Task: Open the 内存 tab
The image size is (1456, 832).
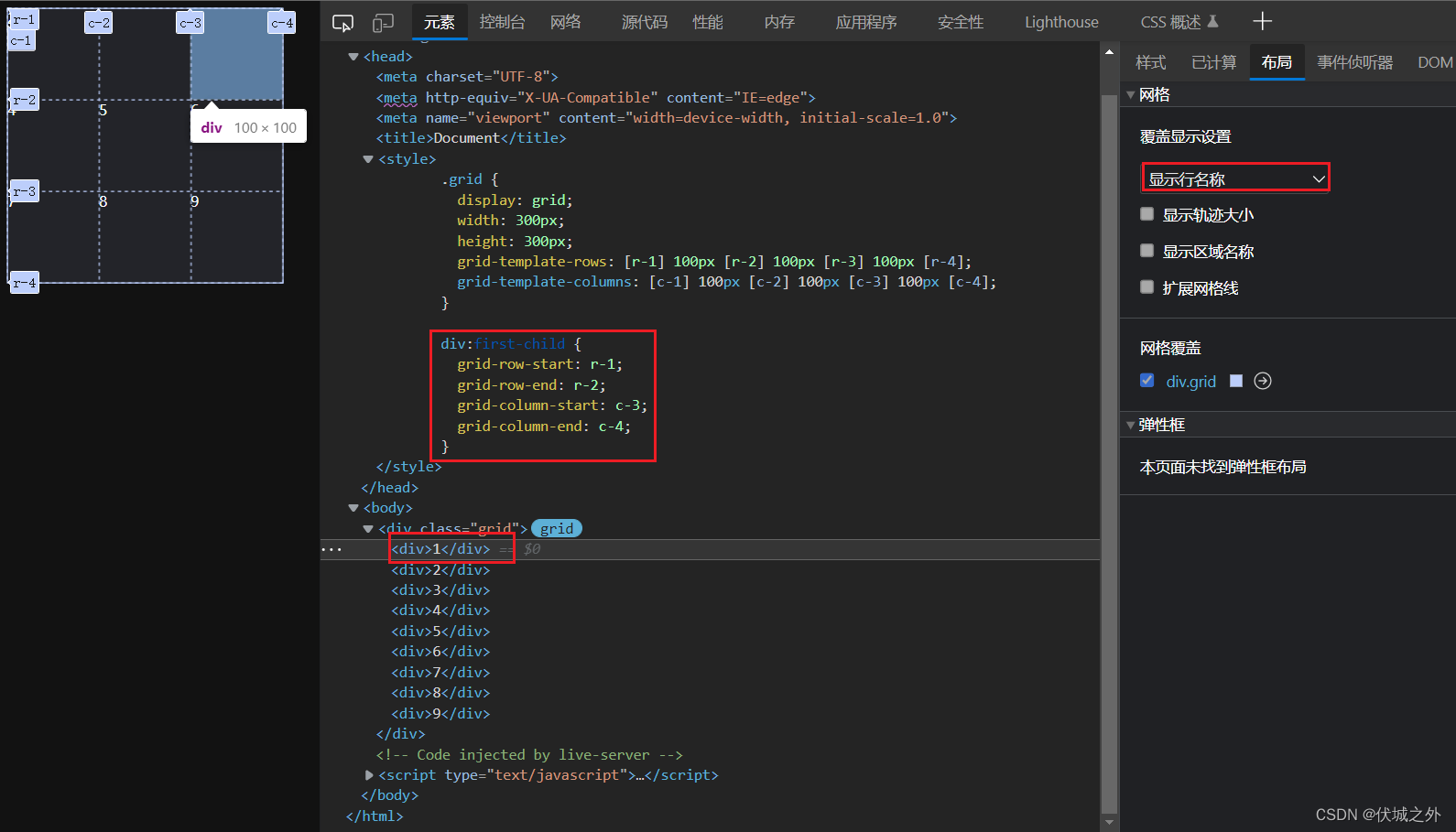Action: point(779,22)
